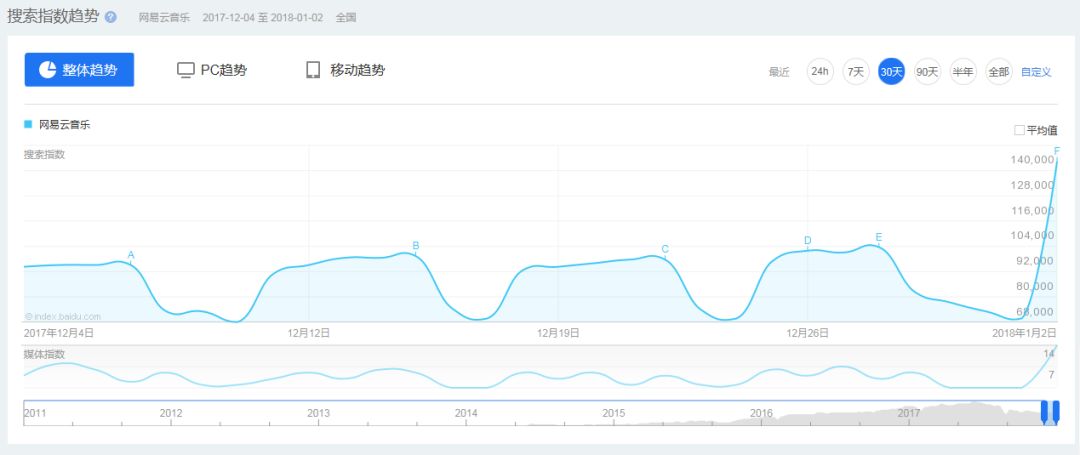Click the PC monitor icon

185,70
